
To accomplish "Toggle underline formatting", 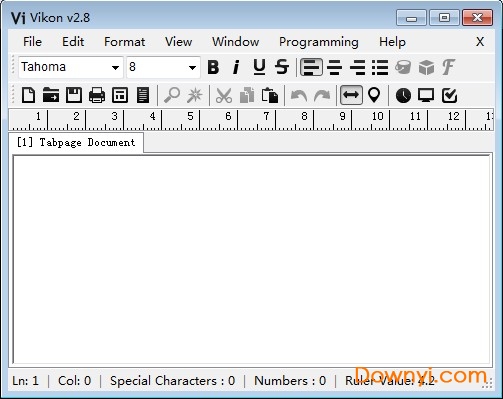I will pos(259,67).
